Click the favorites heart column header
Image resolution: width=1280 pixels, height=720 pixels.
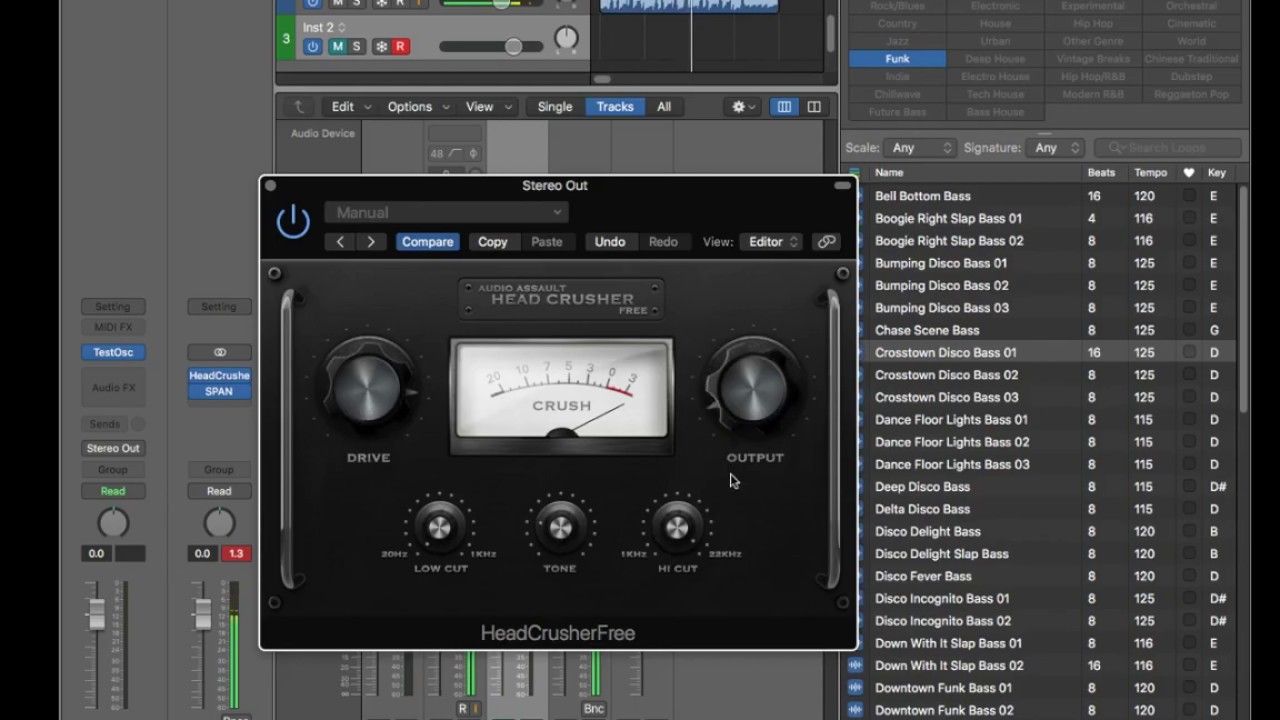pos(1189,173)
